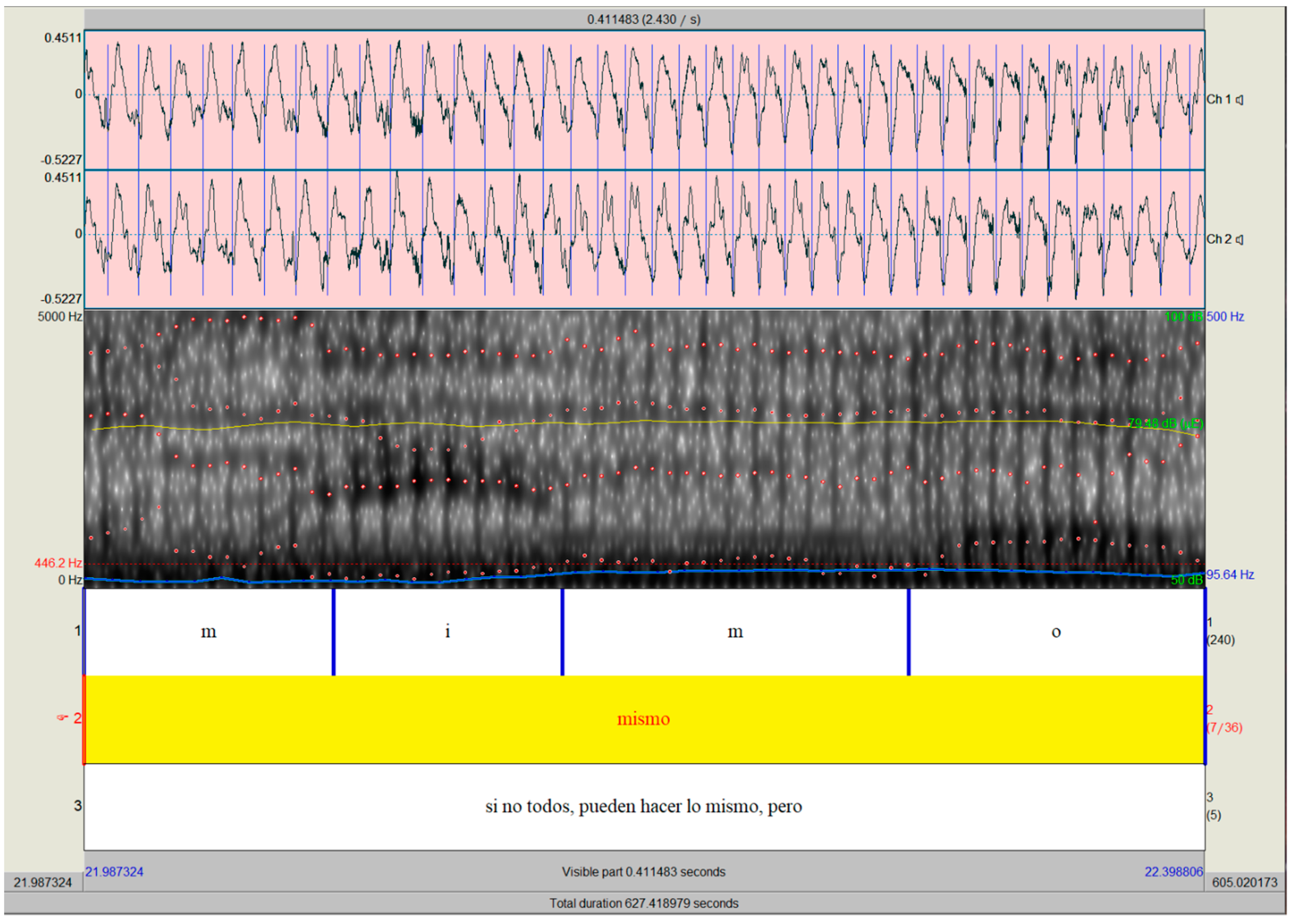This screenshot has height=924, width=1293.
Task: Select tier 3 by its number label
Action: [77, 806]
